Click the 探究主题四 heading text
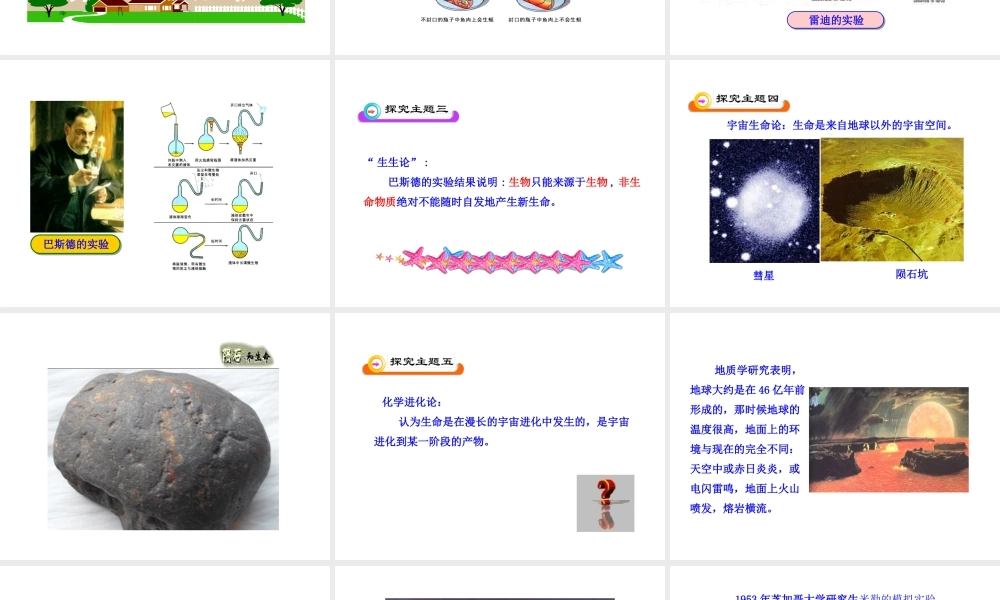Image resolution: width=1000 pixels, height=600 pixels. (747, 98)
